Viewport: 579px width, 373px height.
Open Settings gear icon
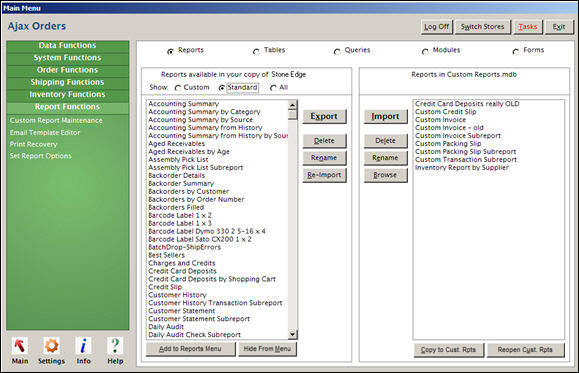(51, 346)
